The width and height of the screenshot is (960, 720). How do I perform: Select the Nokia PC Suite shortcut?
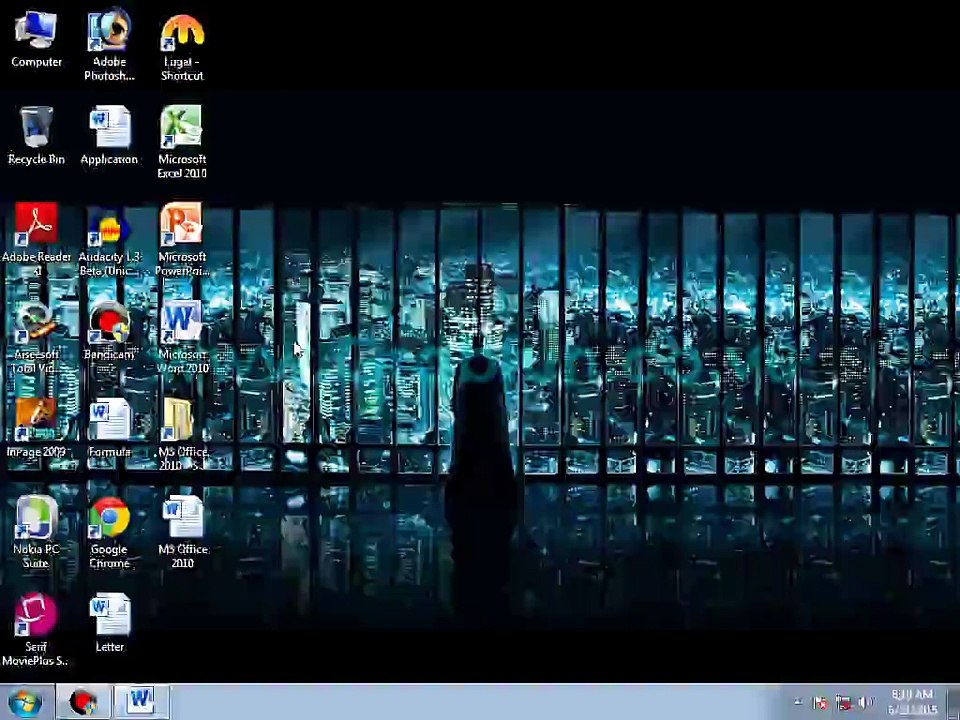tap(36, 531)
